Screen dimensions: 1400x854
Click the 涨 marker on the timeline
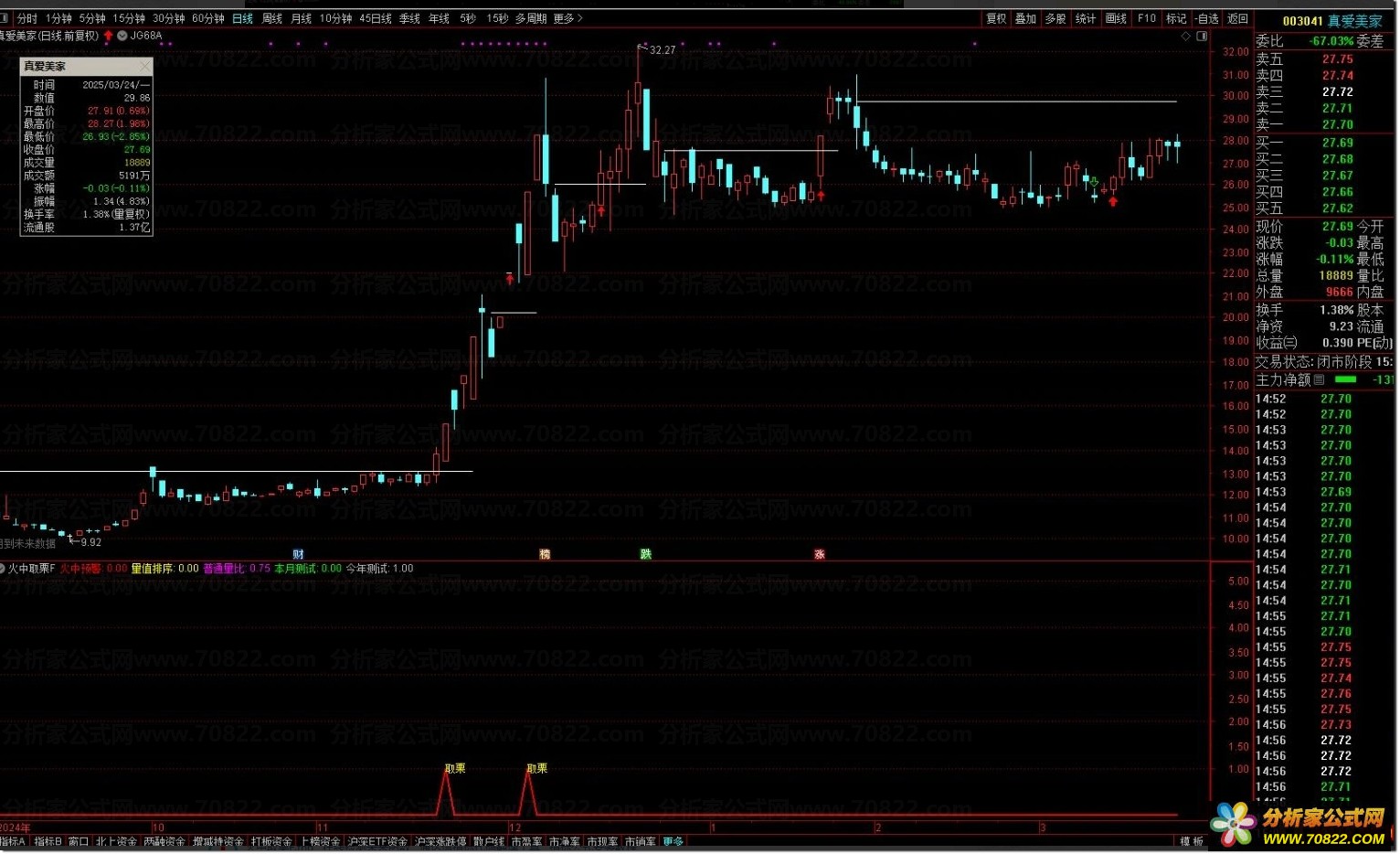[820, 555]
